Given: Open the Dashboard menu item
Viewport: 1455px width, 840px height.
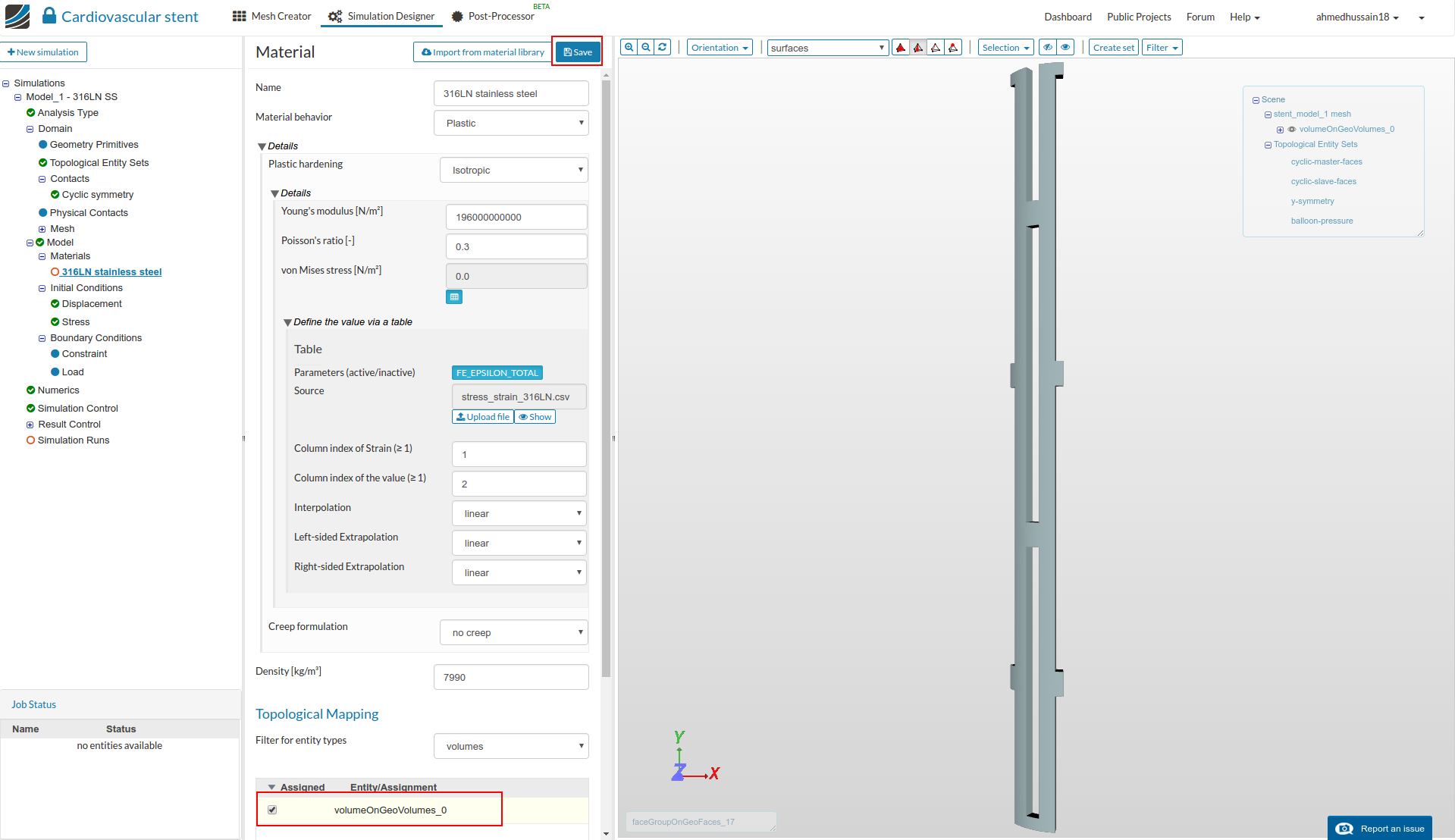Looking at the screenshot, I should coord(1068,17).
